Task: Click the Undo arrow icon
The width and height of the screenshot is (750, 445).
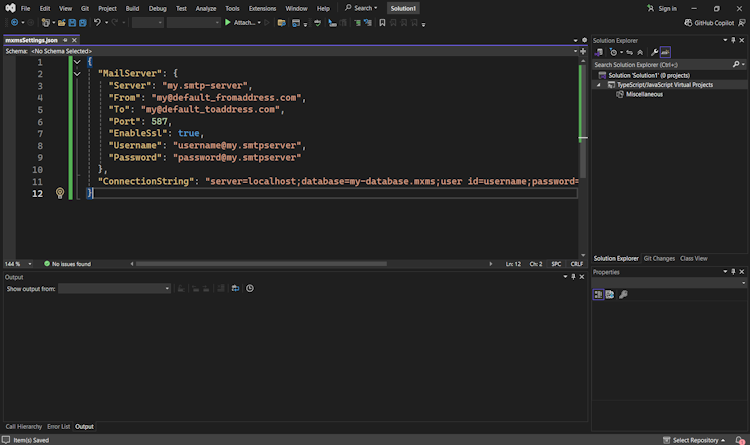Action: click(x=97, y=22)
